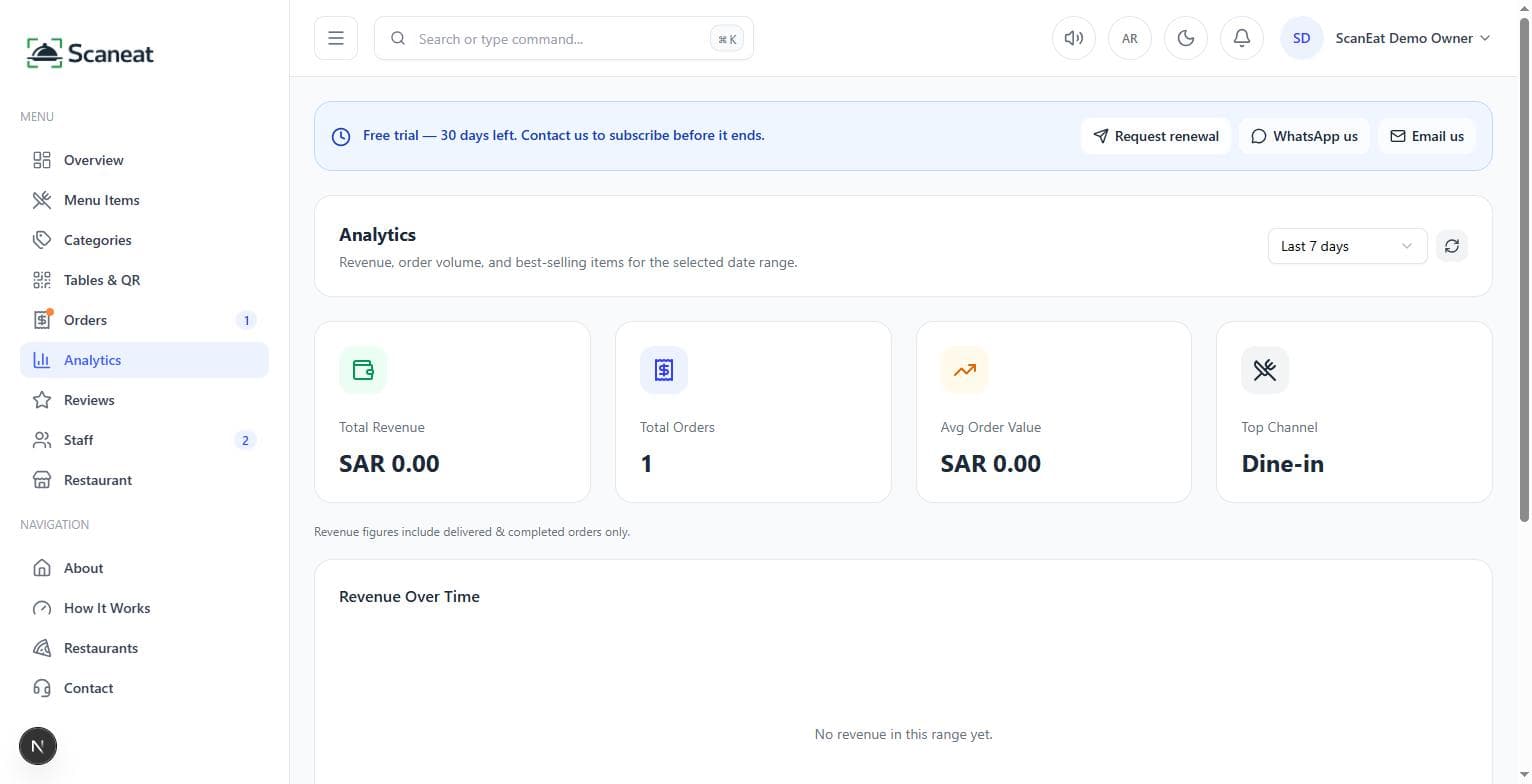Click the Scaneat logo

(x=90, y=53)
